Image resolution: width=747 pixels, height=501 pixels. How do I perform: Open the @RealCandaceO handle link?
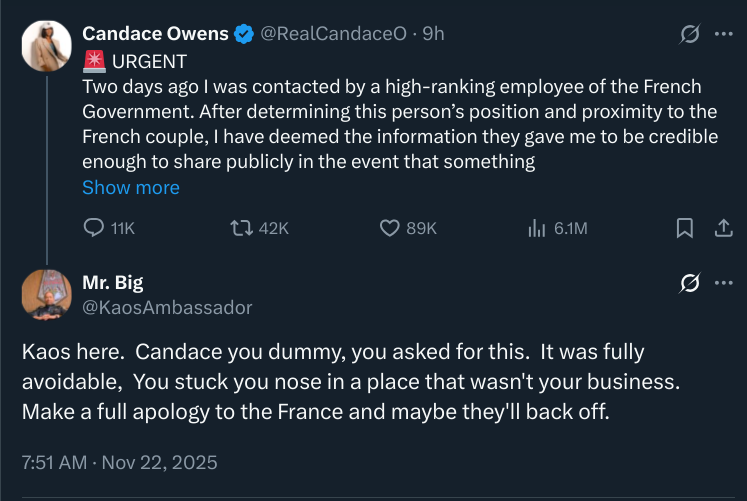[x=333, y=34]
